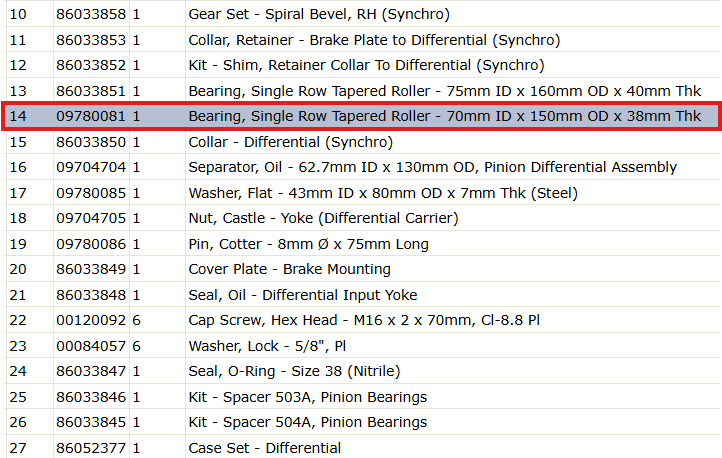Select Case Set - Differential row
The height and width of the screenshot is (458, 722).
(361, 447)
